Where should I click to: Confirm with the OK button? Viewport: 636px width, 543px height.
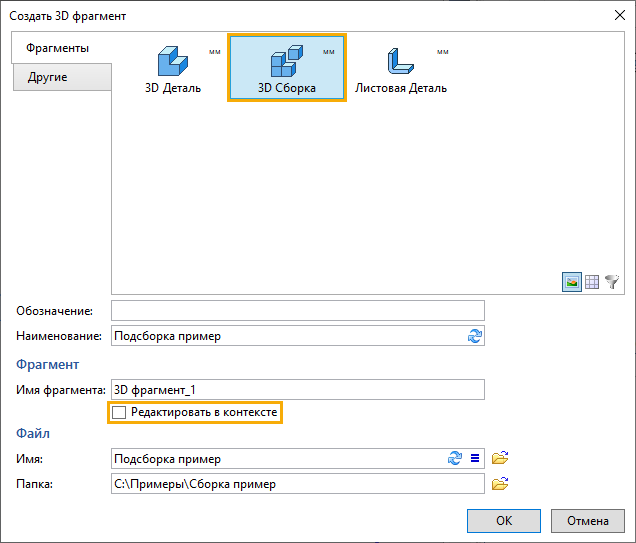(504, 520)
